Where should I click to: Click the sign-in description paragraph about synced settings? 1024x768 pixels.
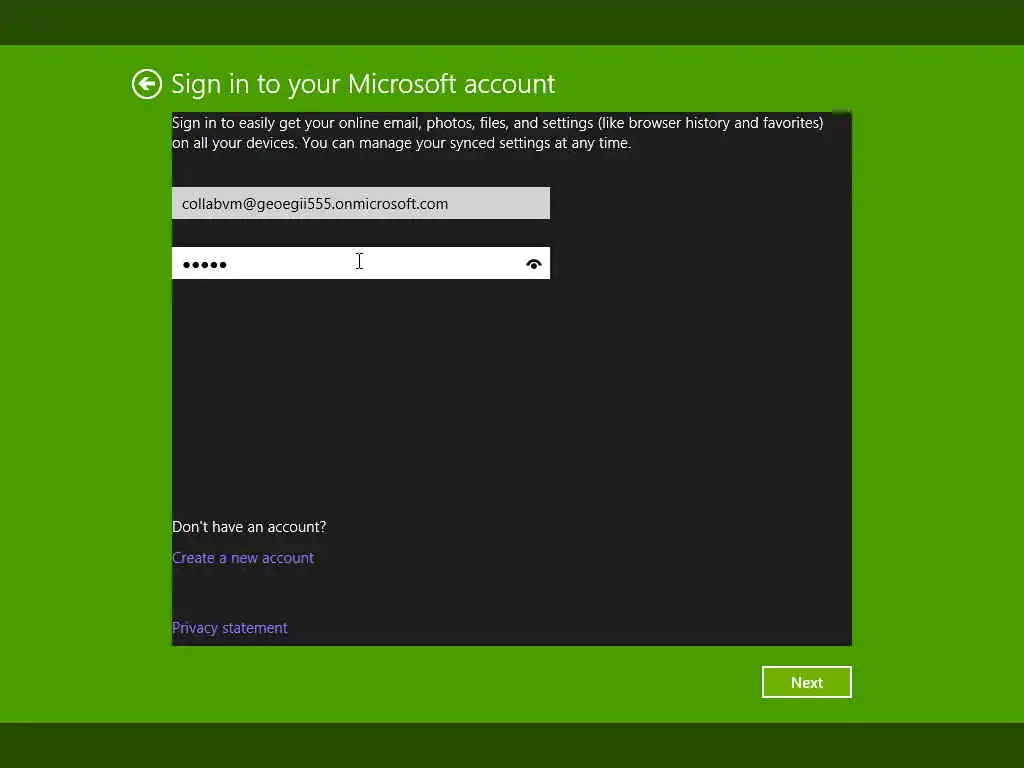498,133
